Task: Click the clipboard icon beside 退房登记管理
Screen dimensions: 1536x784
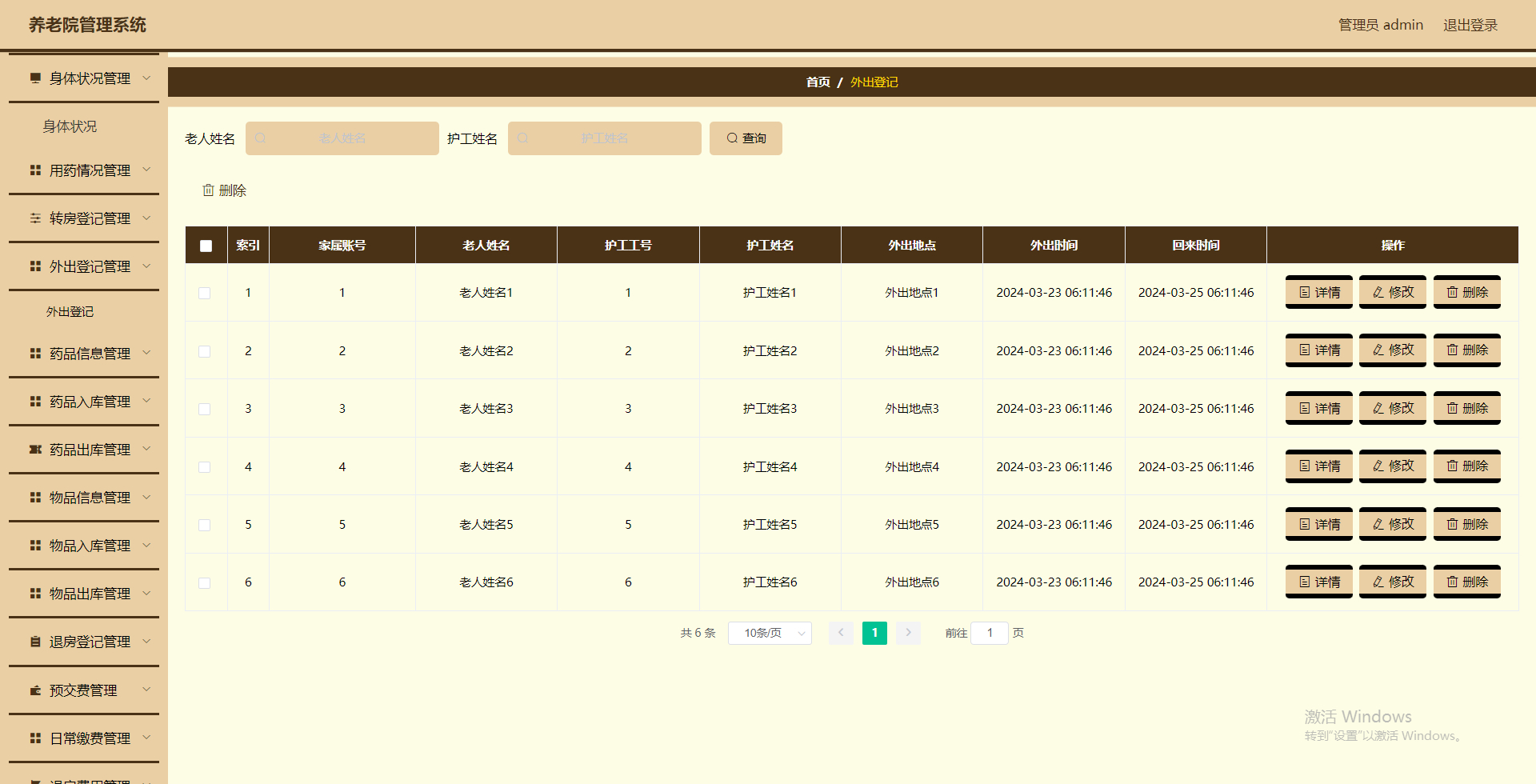Action: [x=35, y=641]
